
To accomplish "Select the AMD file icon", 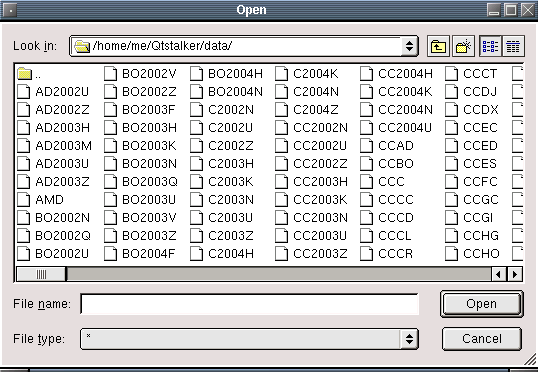I will coord(24,199).
